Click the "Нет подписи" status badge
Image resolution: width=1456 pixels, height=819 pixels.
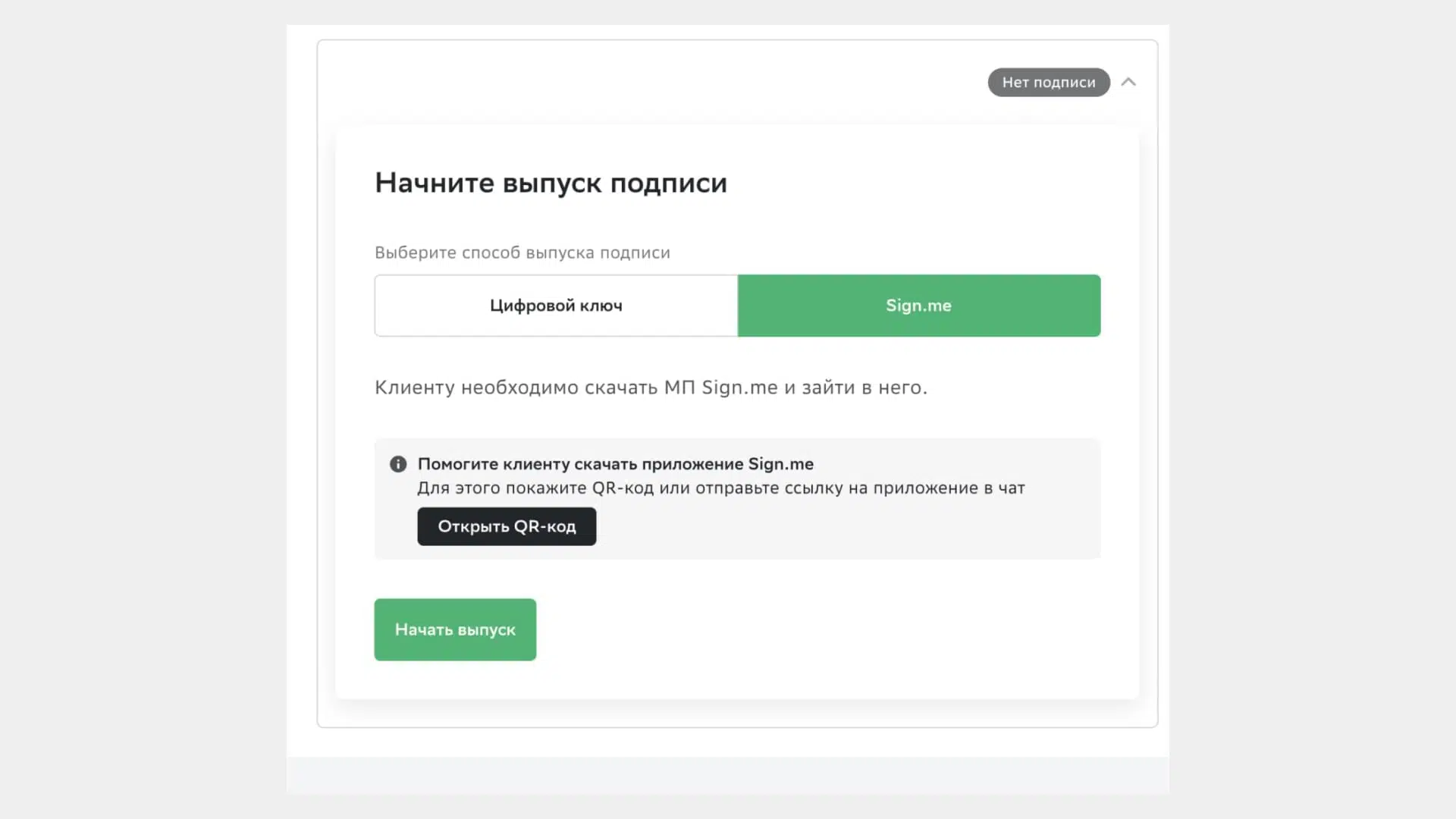[1049, 83]
